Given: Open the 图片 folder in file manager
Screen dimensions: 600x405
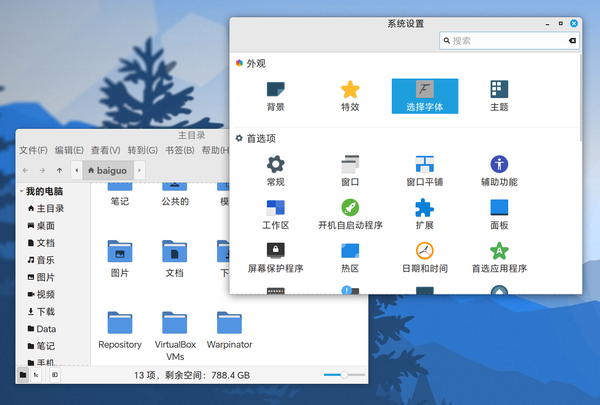Looking at the screenshot, I should pos(120,259).
